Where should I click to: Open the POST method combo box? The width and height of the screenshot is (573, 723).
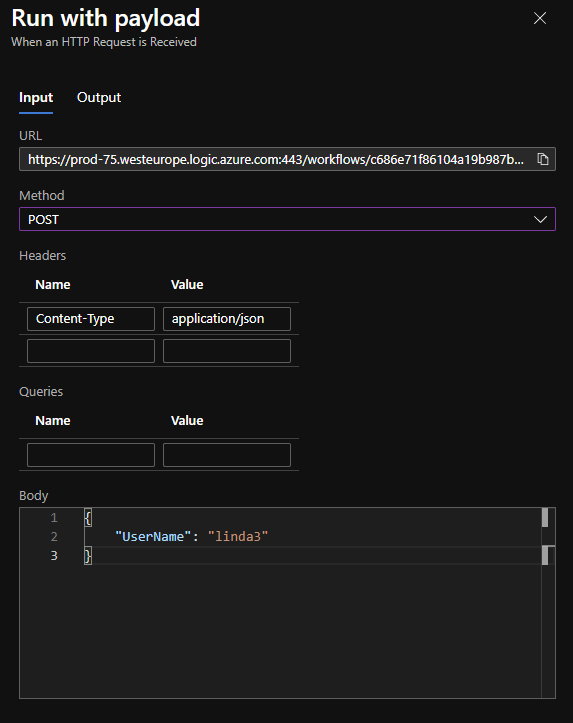[287, 219]
